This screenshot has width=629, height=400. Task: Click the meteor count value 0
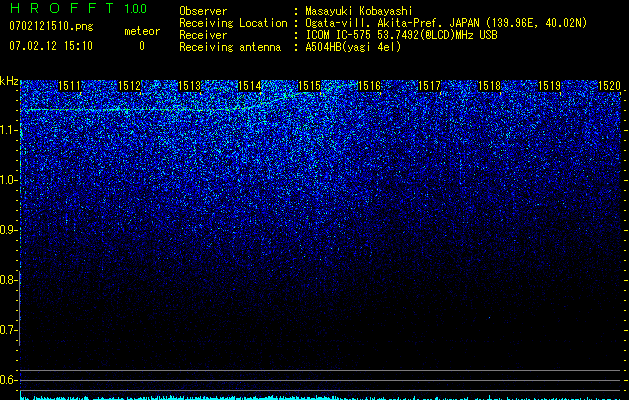[x=142, y=46]
